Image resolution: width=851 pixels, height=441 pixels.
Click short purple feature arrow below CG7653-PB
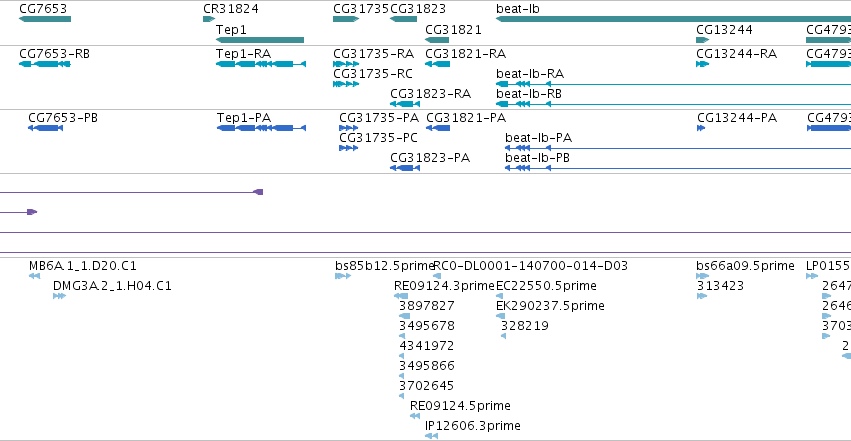32,212
